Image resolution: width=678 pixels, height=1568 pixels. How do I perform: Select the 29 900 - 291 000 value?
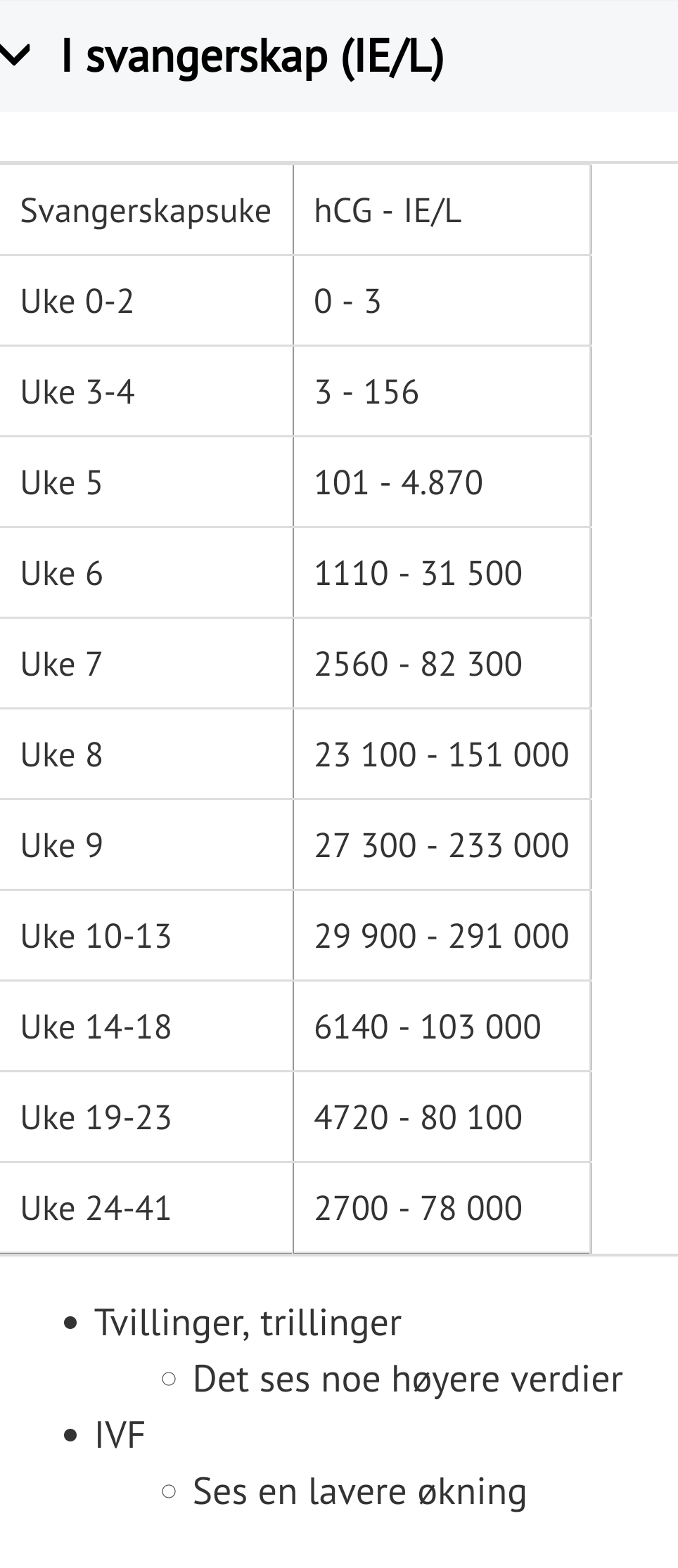pyautogui.click(x=441, y=937)
